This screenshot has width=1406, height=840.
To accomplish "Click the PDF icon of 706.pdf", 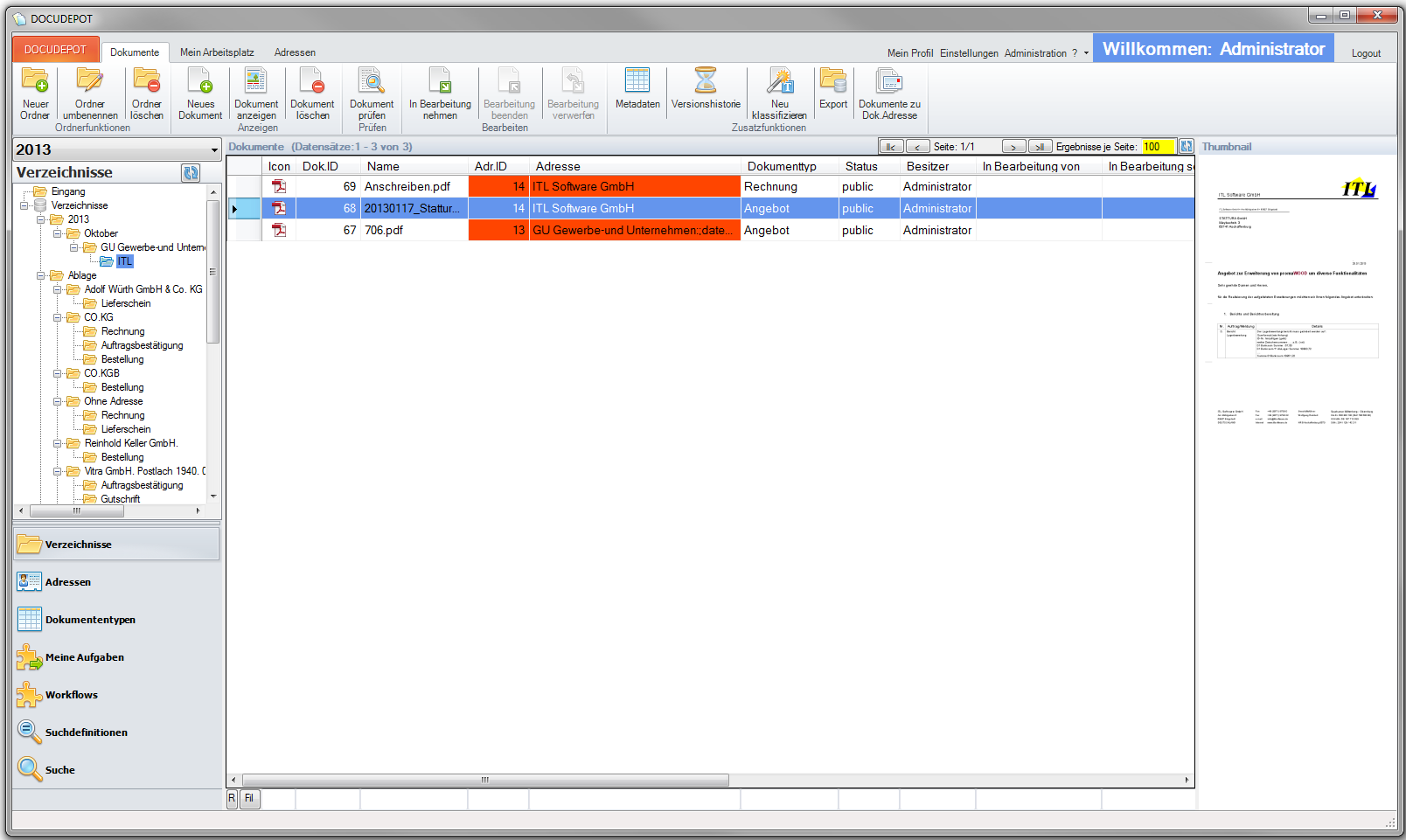I will tap(279, 230).
